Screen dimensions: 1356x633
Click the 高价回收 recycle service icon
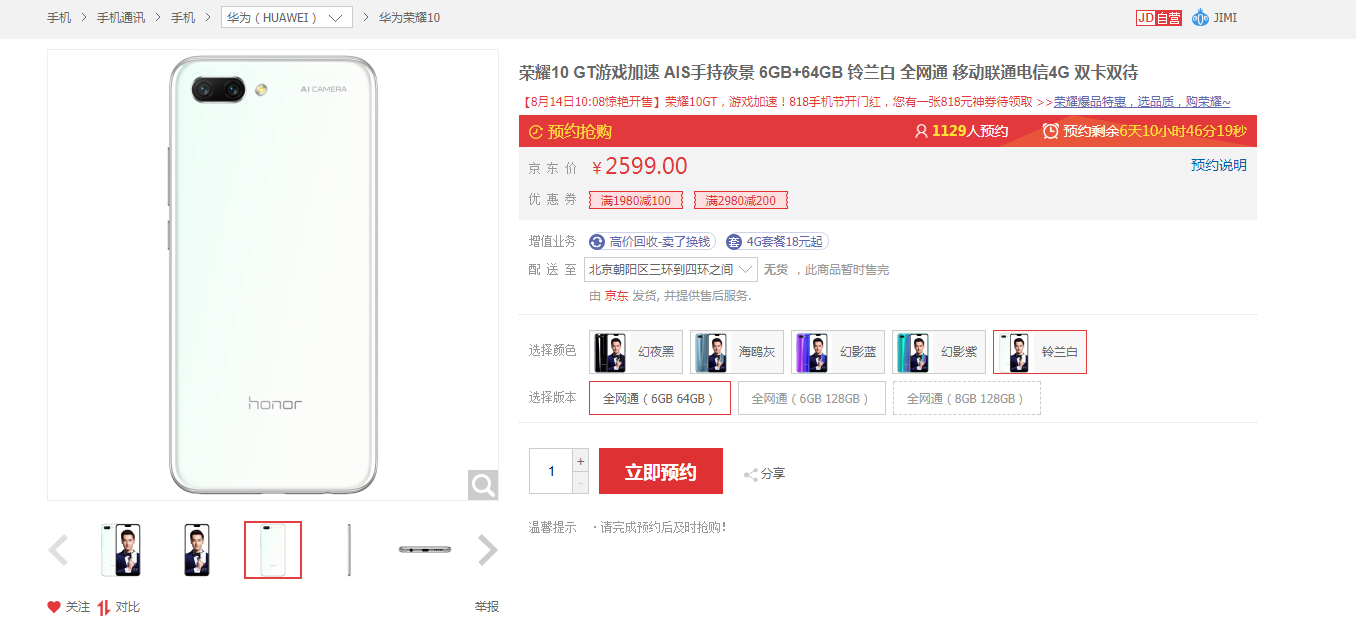[597, 242]
